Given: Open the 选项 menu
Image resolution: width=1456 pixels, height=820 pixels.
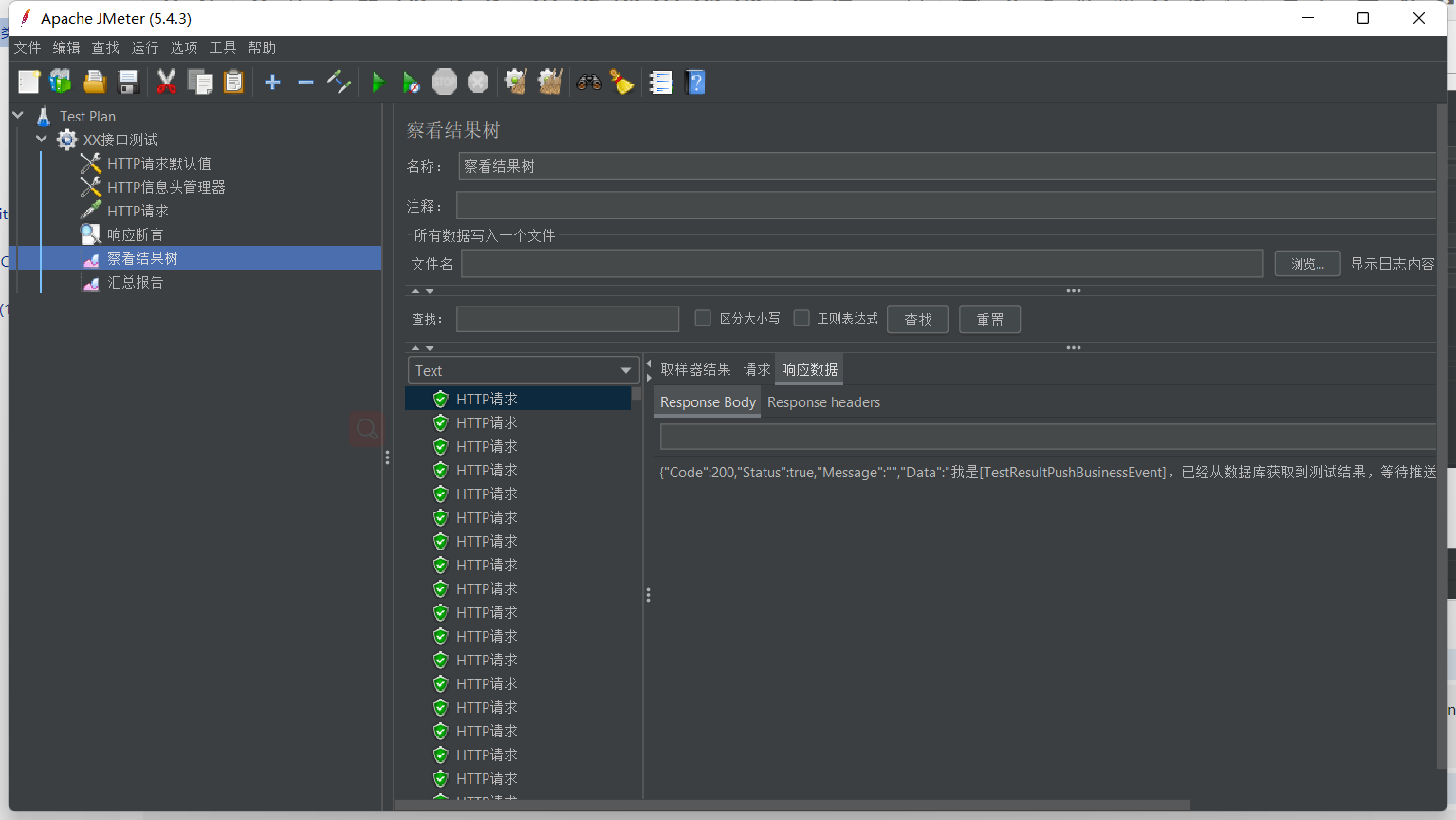Looking at the screenshot, I should [184, 47].
